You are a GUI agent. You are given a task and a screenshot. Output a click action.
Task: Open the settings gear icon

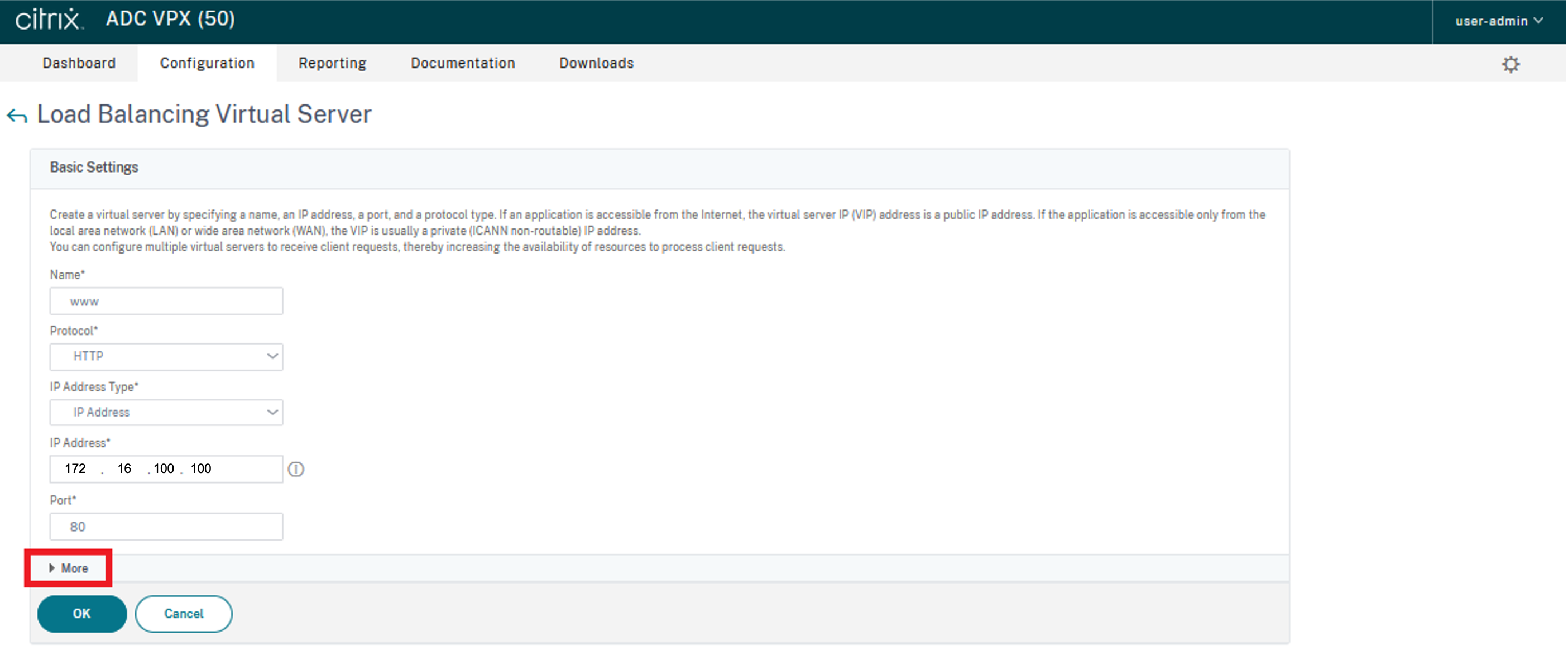click(1510, 64)
